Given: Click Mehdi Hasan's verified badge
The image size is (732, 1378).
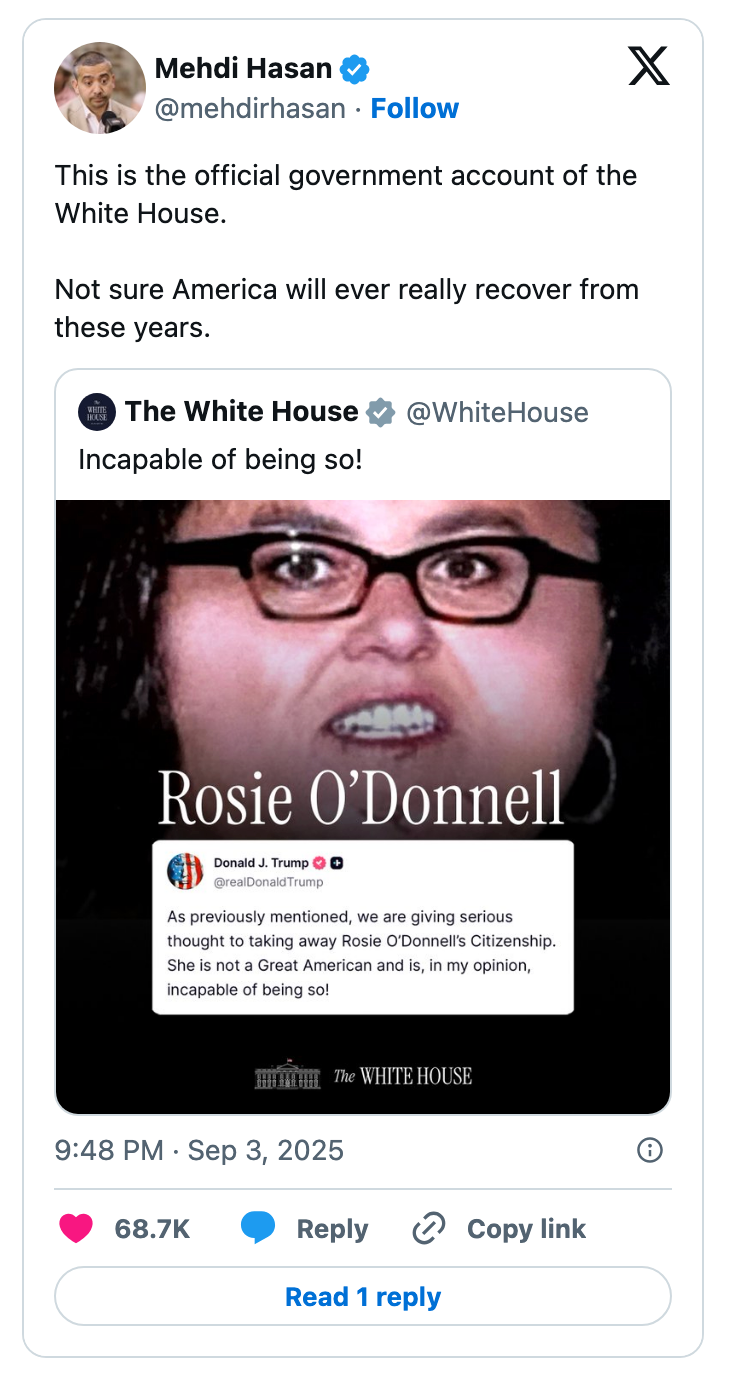Looking at the screenshot, I should click(352, 68).
